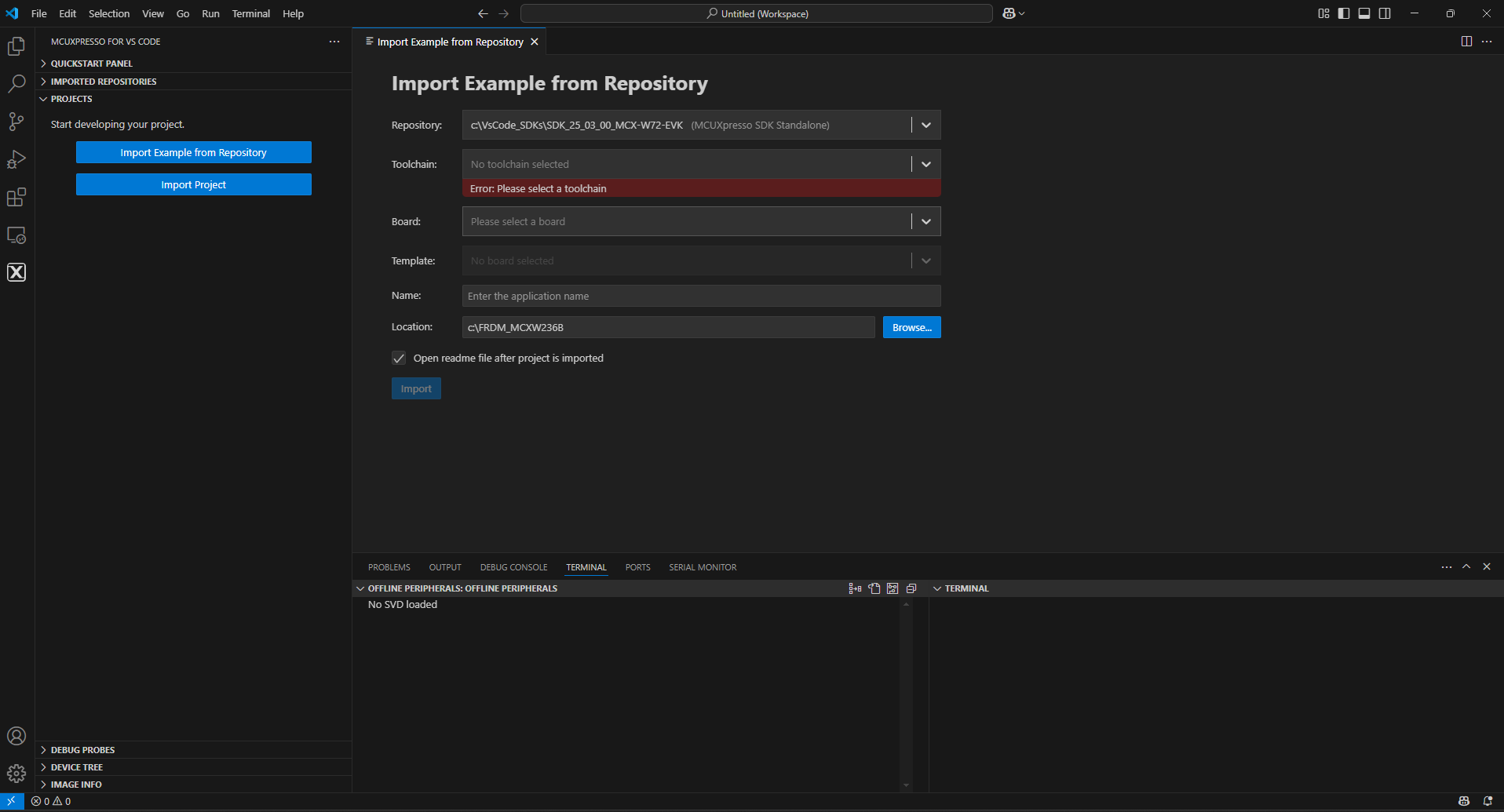Click Browse to change project location

click(x=911, y=327)
